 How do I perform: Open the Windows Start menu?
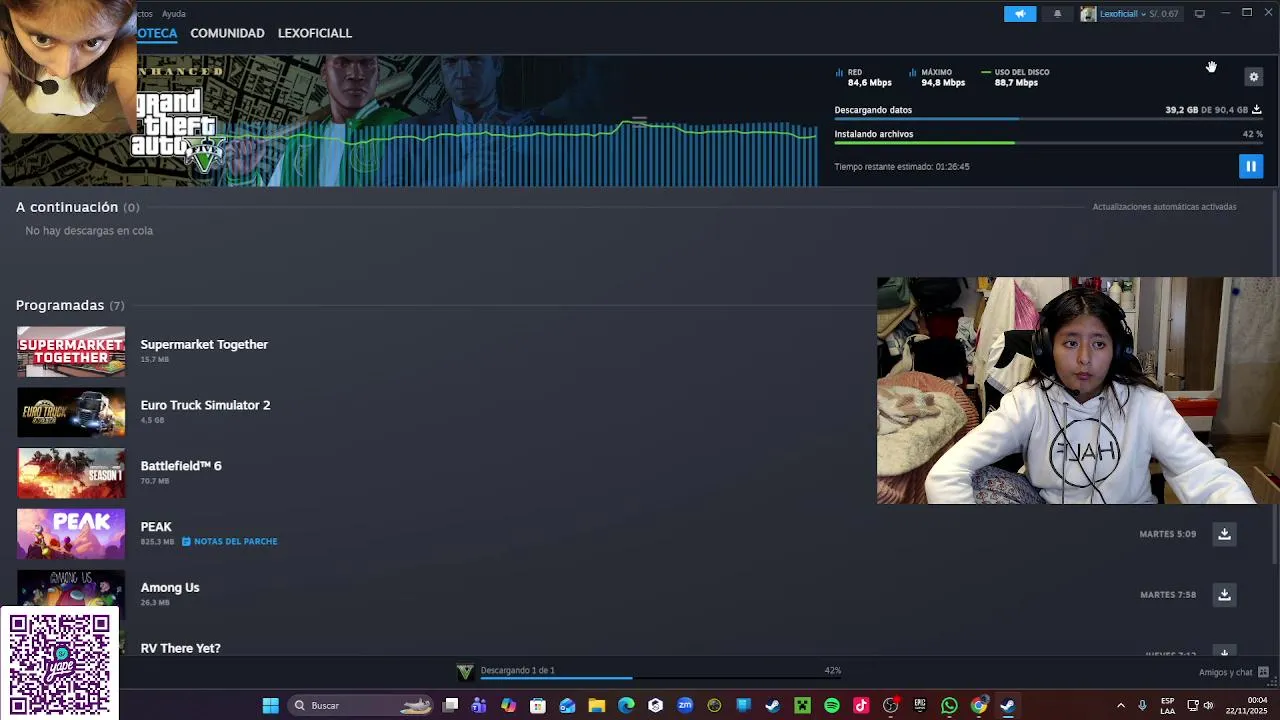click(x=270, y=706)
